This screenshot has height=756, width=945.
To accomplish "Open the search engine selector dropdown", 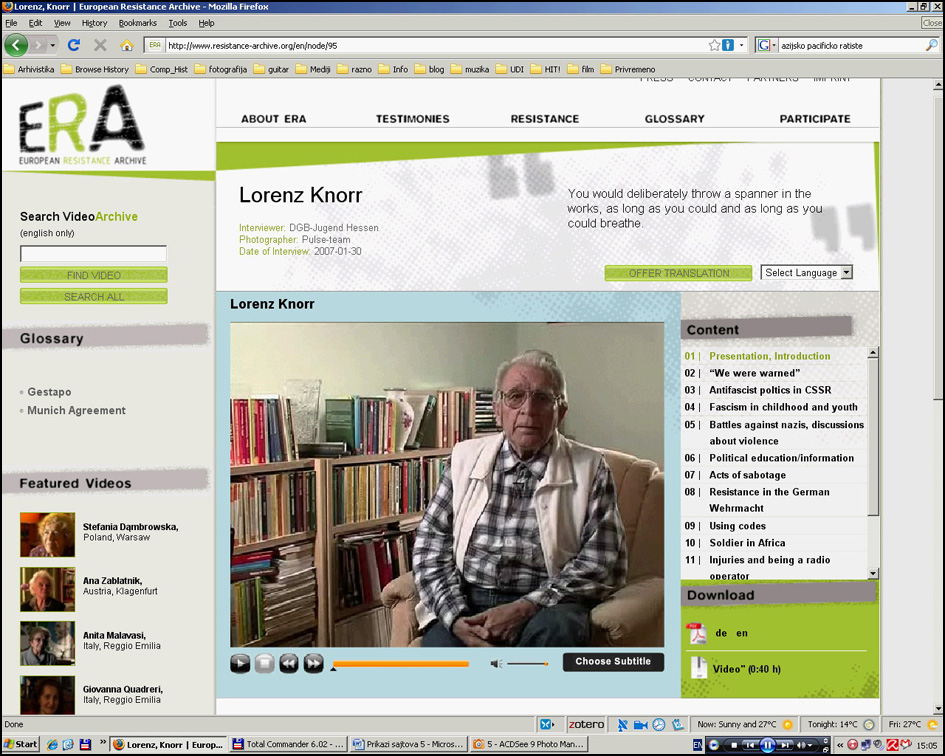I will 767,45.
